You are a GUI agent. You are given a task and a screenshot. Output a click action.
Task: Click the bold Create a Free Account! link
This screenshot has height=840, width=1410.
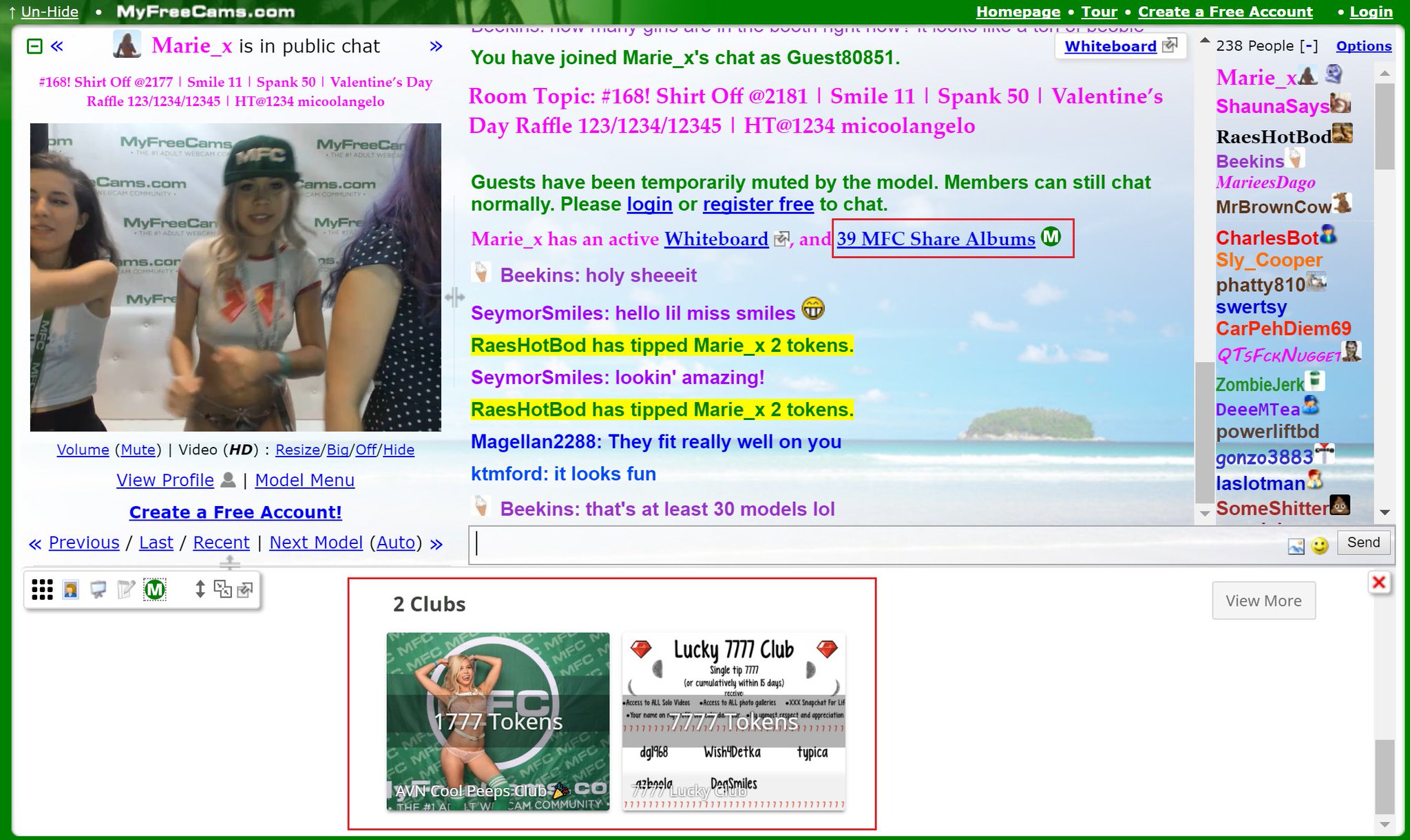[x=235, y=512]
